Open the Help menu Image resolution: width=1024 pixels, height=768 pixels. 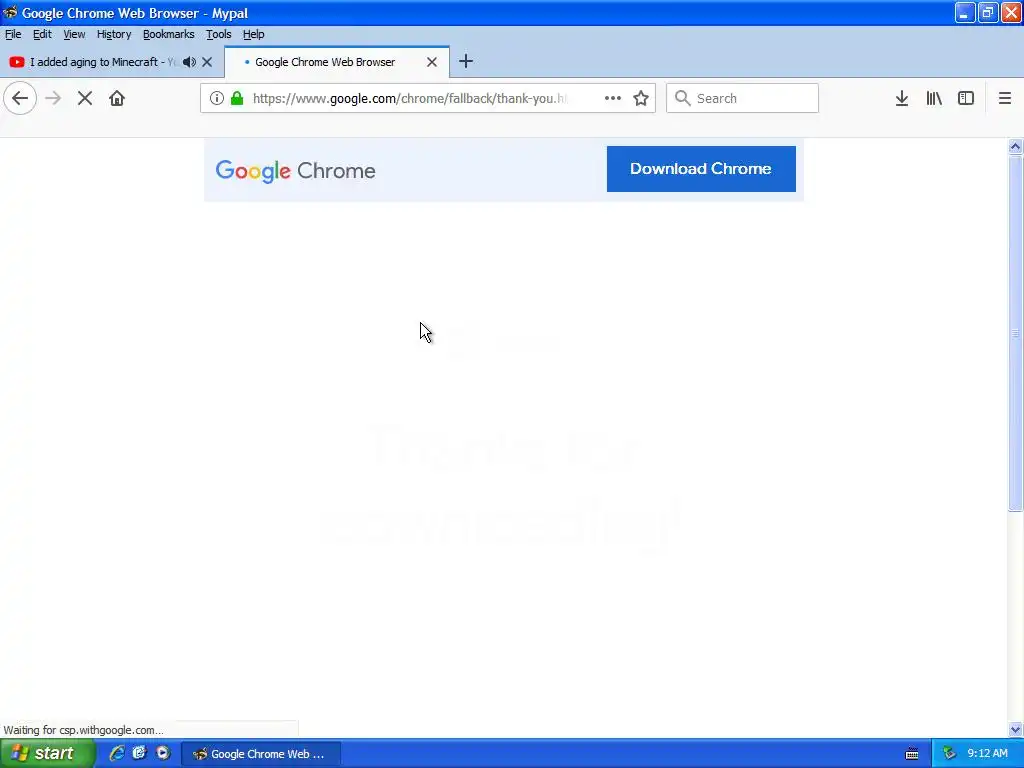pyautogui.click(x=253, y=34)
